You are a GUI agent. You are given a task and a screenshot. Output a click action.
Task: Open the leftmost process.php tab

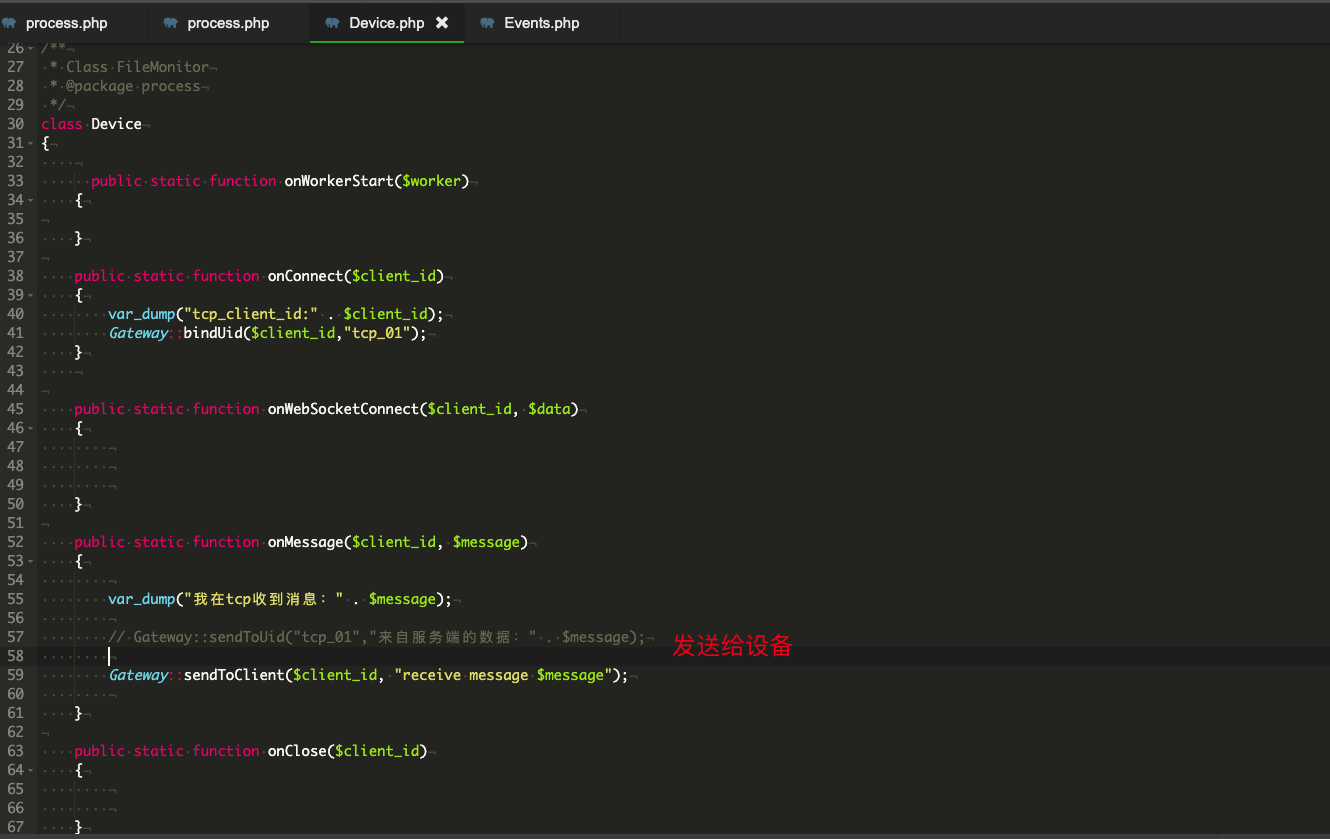[x=66, y=22]
